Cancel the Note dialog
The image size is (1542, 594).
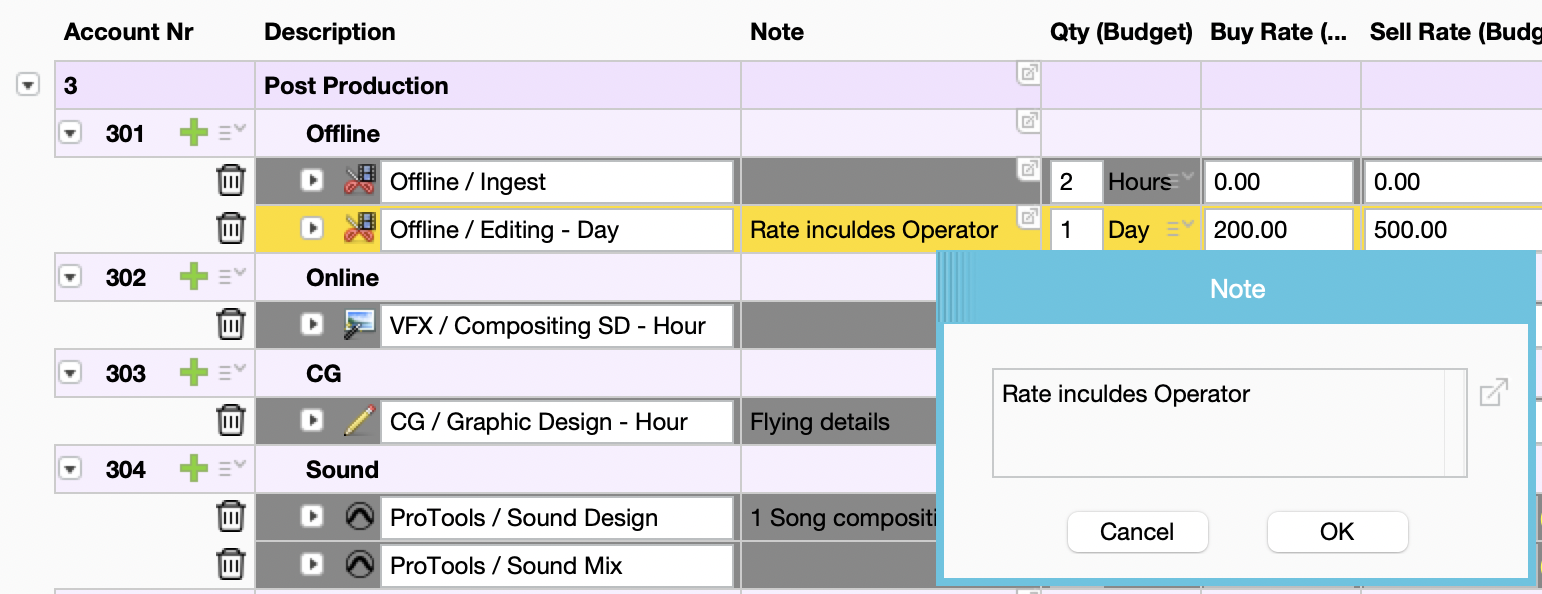click(x=1137, y=532)
